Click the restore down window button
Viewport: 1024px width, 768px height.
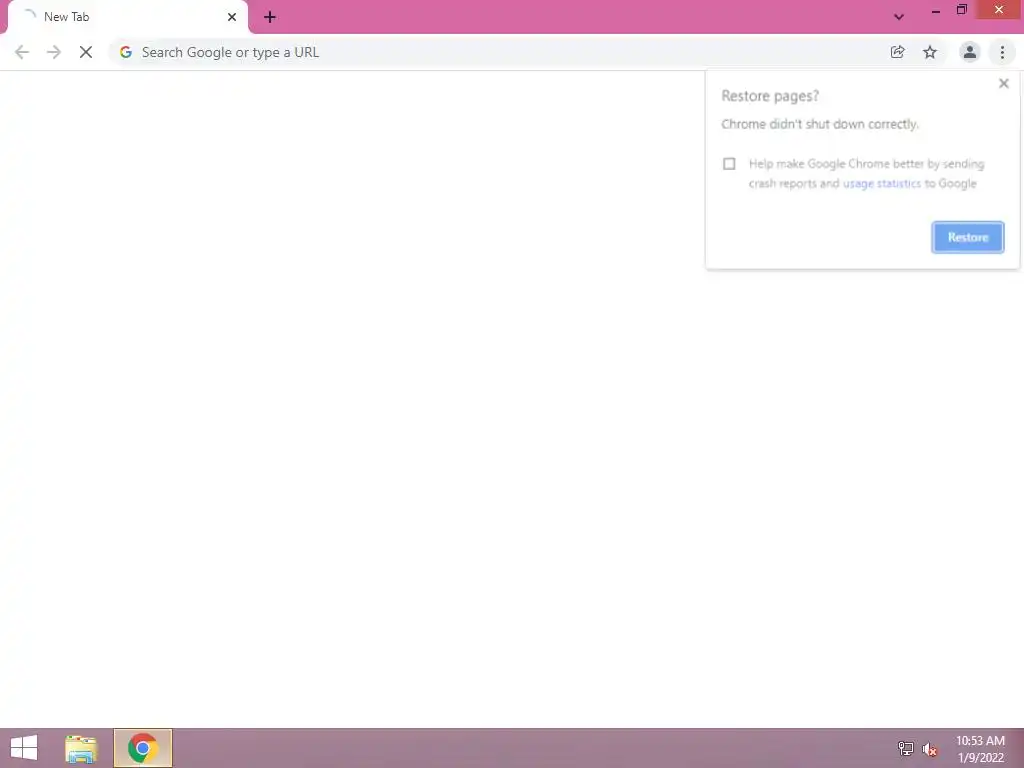coord(962,10)
